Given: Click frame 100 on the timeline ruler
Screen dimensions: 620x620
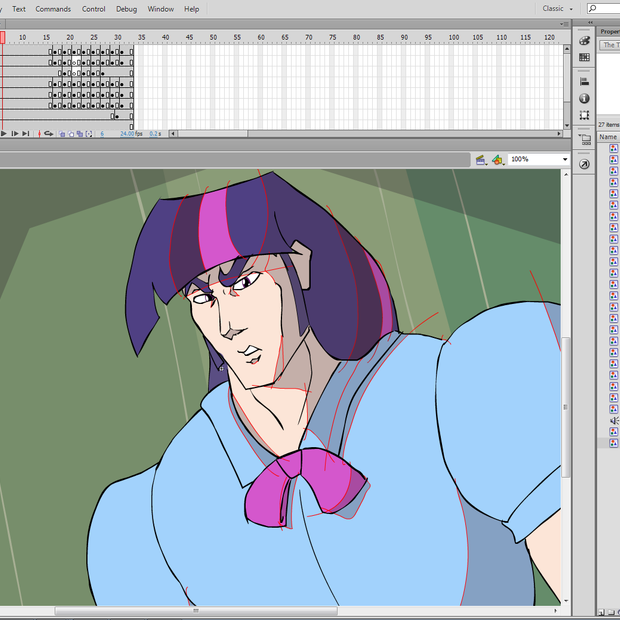Looking at the screenshot, I should pyautogui.click(x=454, y=37).
